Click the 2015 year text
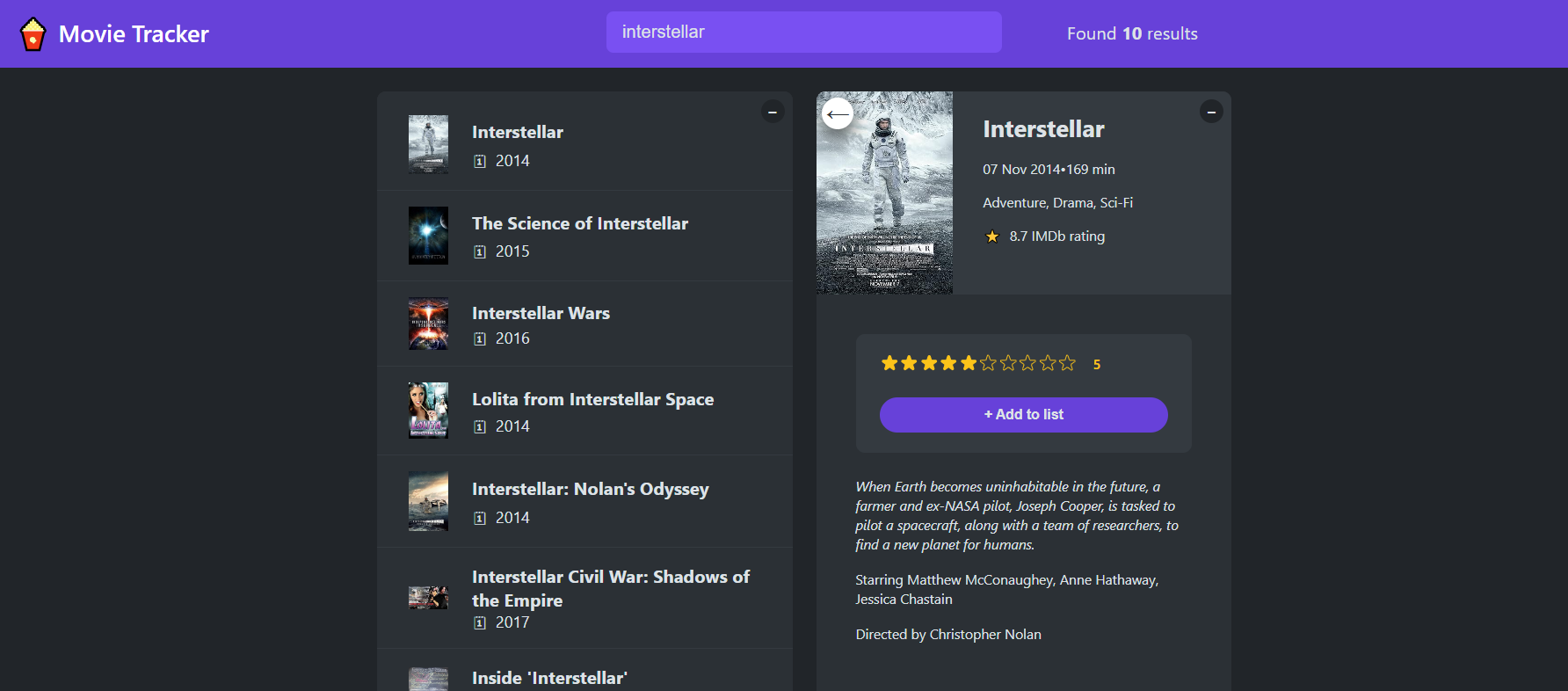This screenshot has height=691, width=1568. click(512, 251)
